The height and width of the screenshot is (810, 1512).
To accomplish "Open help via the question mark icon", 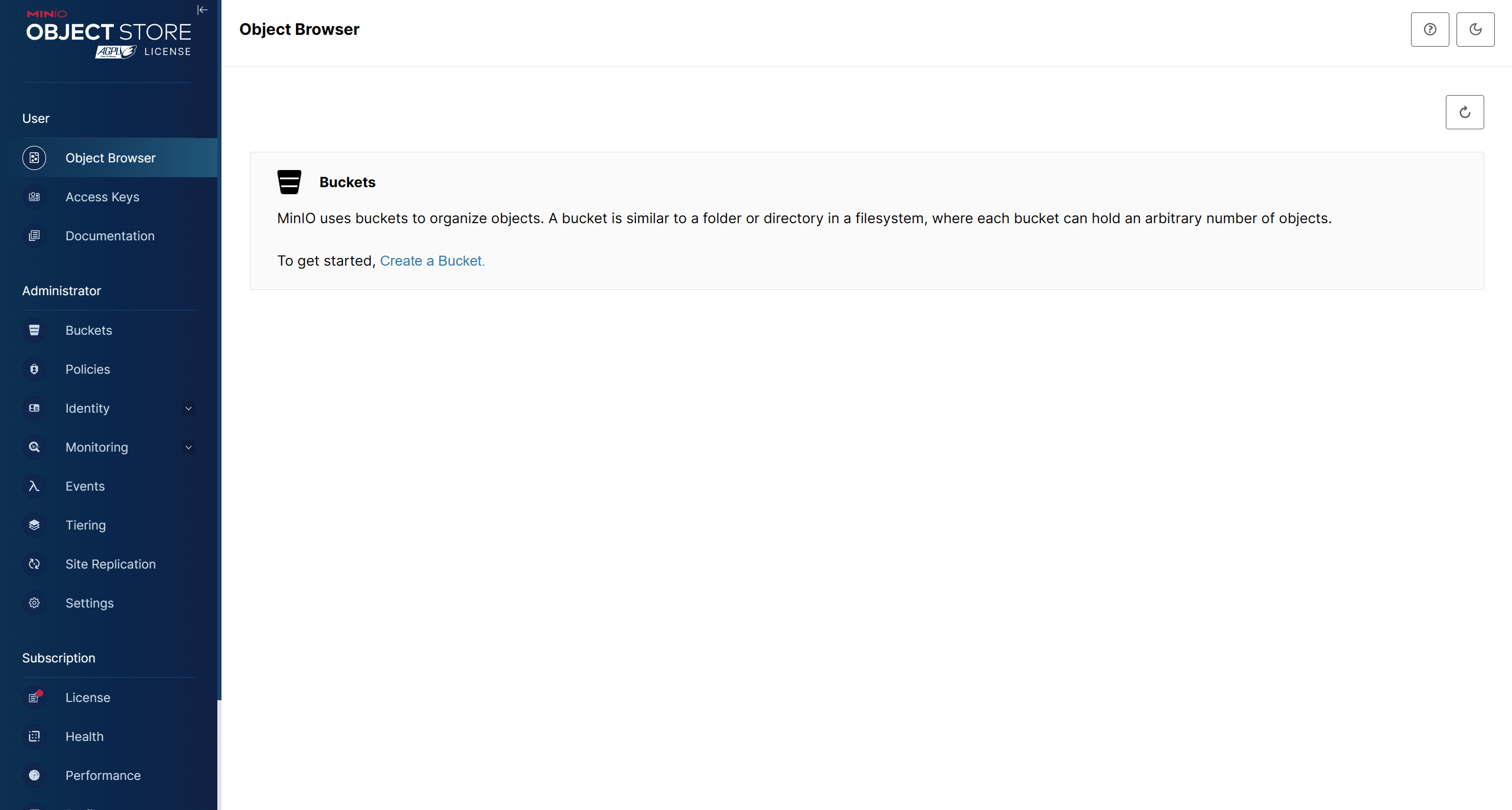I will (x=1429, y=29).
